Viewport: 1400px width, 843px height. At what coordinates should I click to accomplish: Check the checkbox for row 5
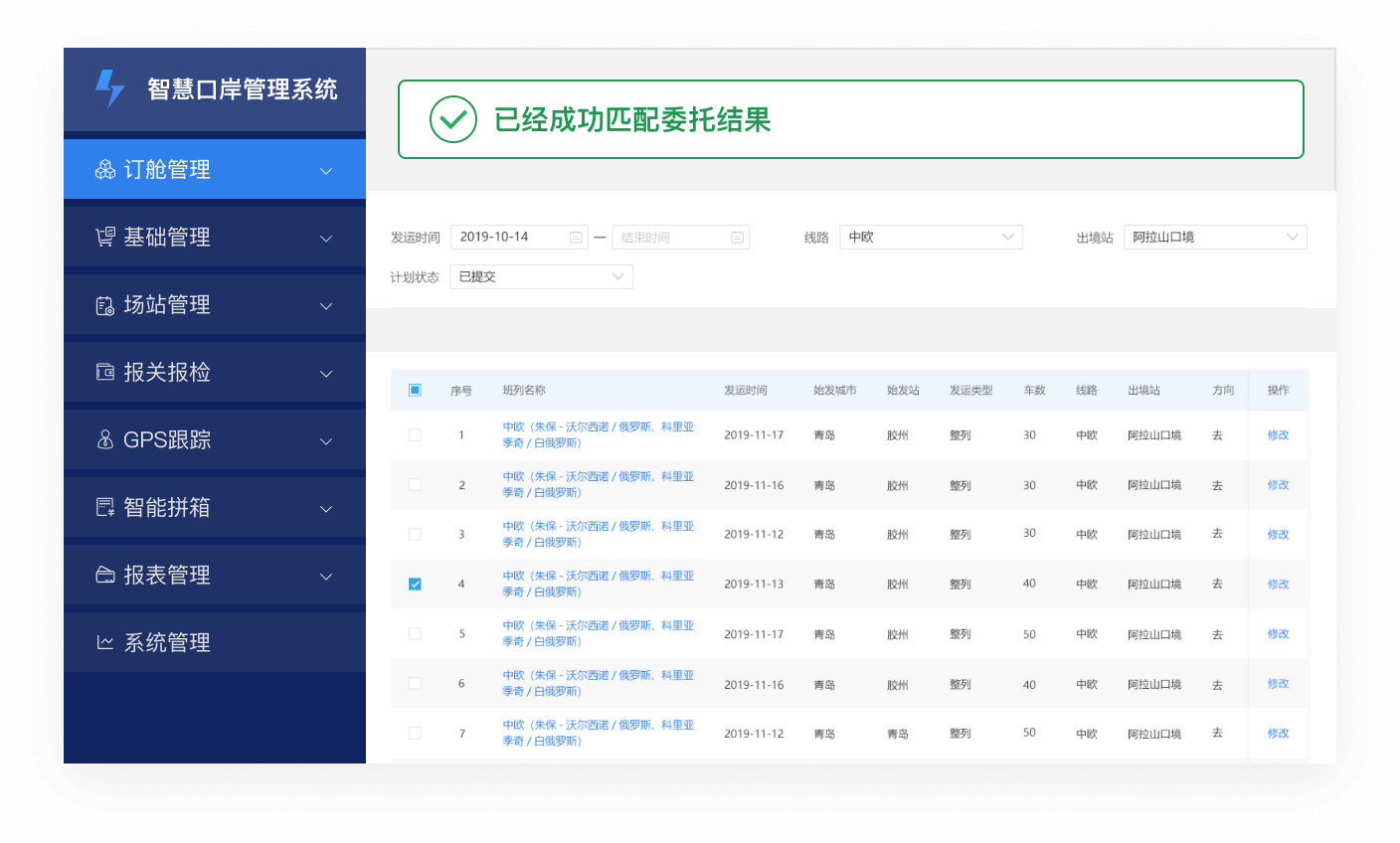tap(415, 633)
